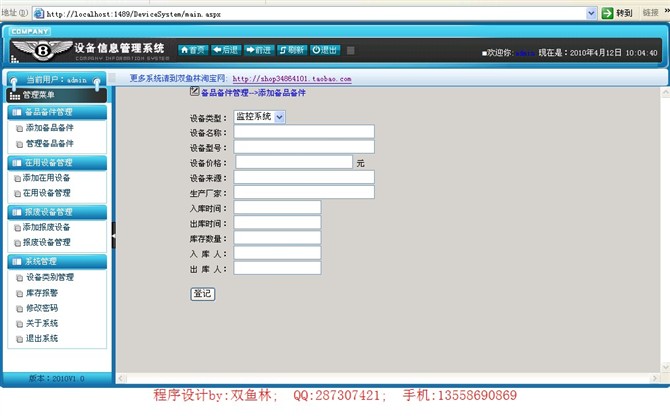
Task: Click the content pane scroll-up arrow
Action: coord(665,92)
